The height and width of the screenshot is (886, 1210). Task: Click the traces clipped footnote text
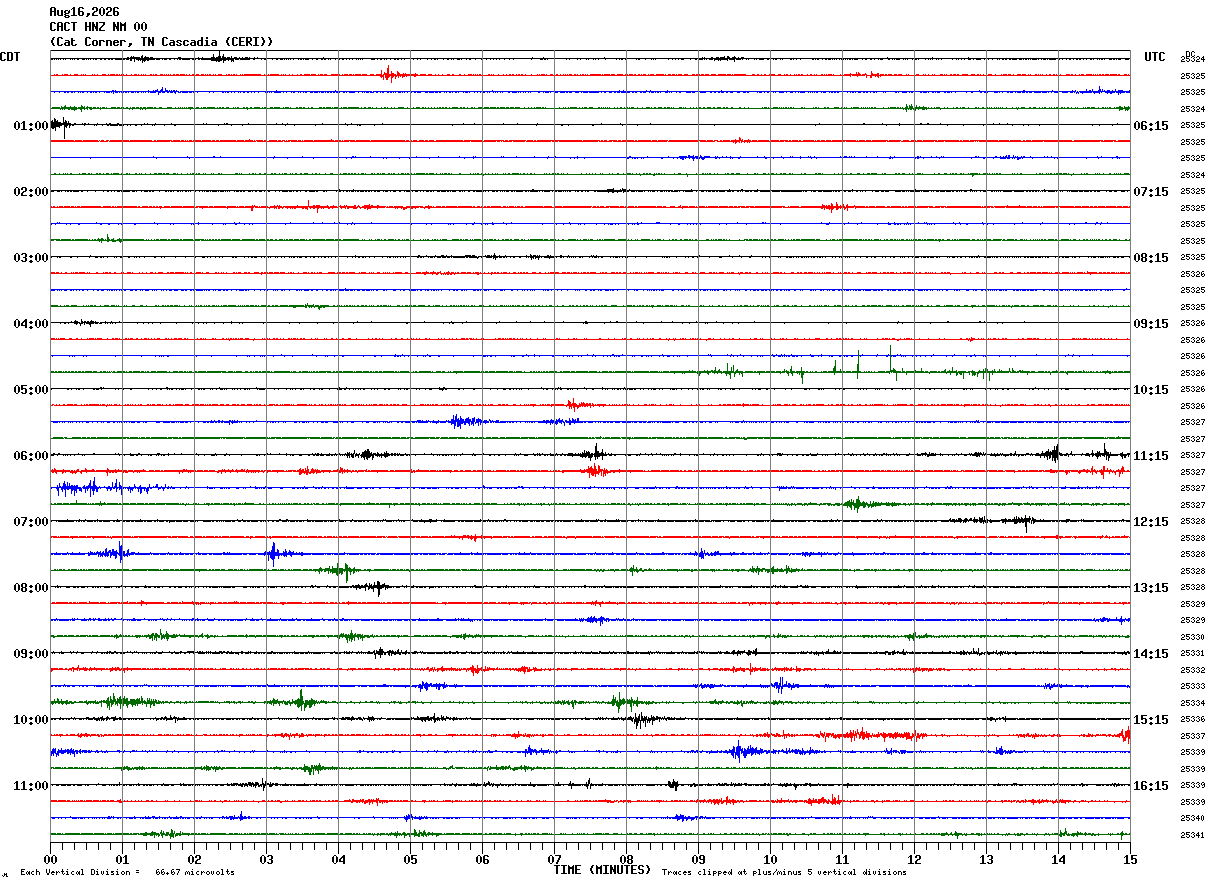pyautogui.click(x=784, y=872)
